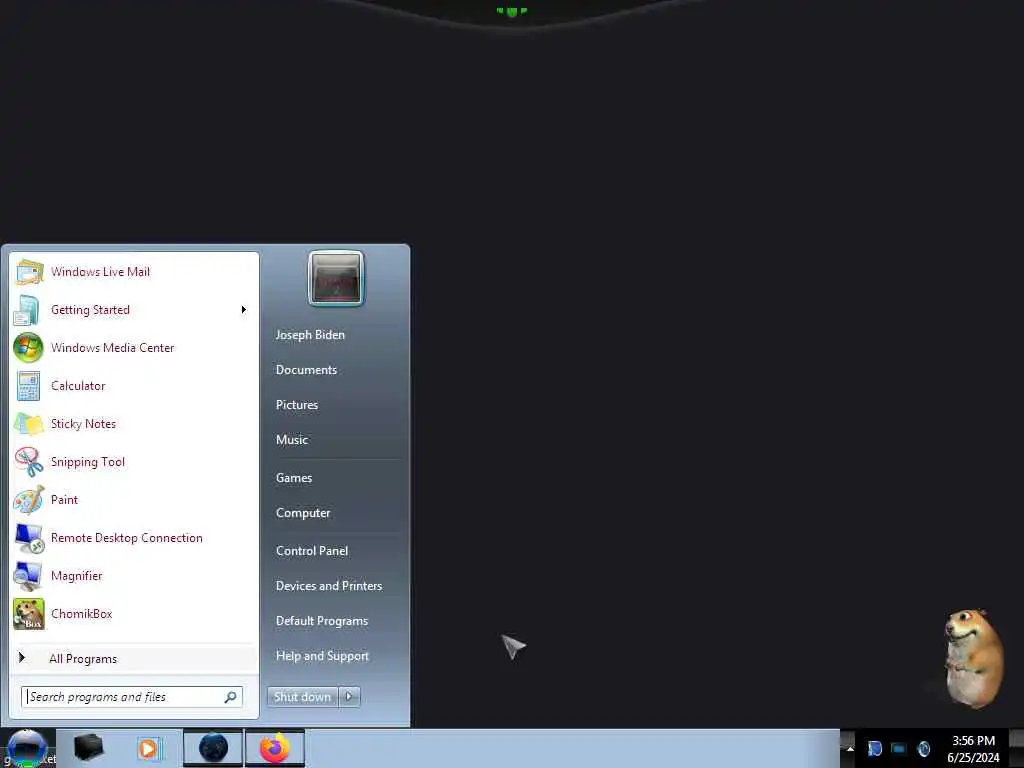This screenshot has height=768, width=1024.
Task: Open Firefox from the taskbar
Action: point(275,748)
